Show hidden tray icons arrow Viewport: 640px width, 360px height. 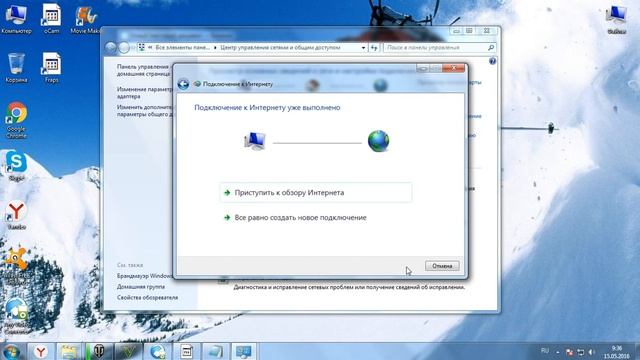point(558,352)
